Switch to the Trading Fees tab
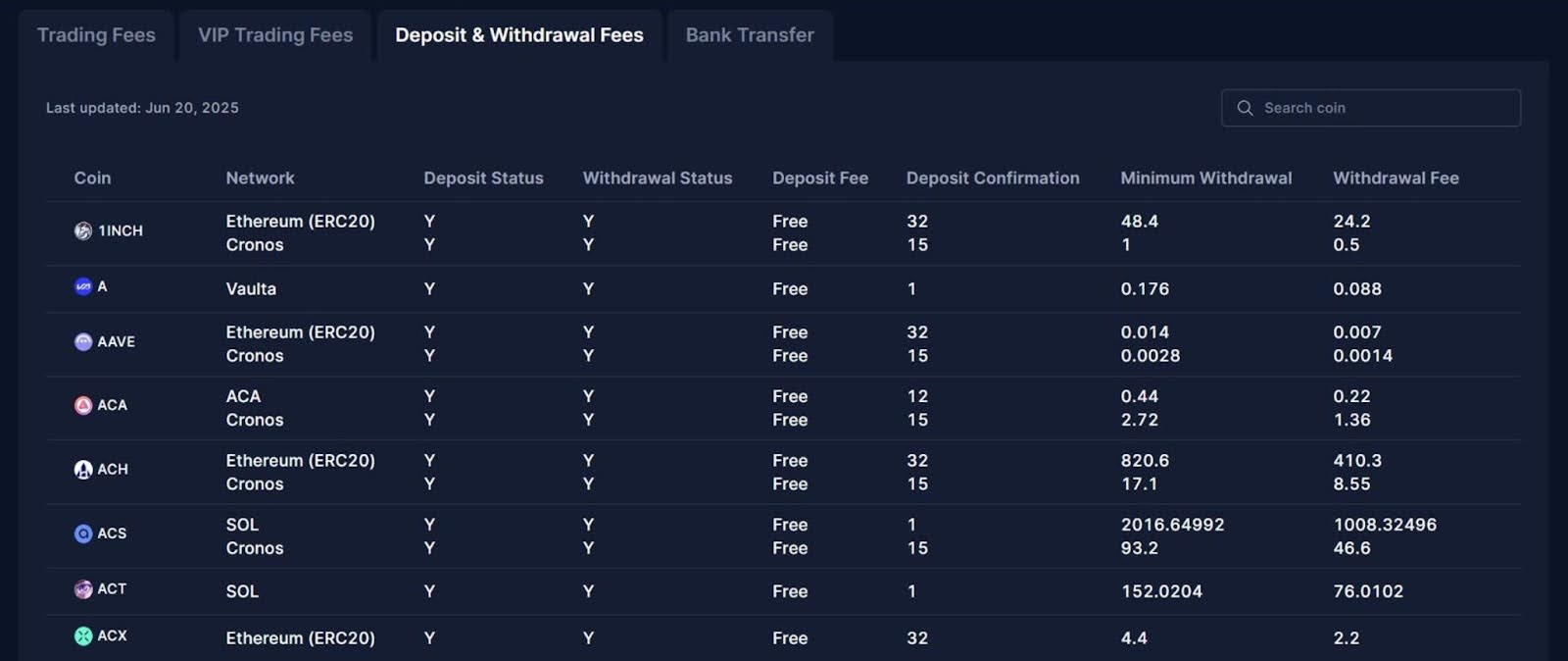Image resolution: width=1568 pixels, height=661 pixels. click(x=96, y=35)
